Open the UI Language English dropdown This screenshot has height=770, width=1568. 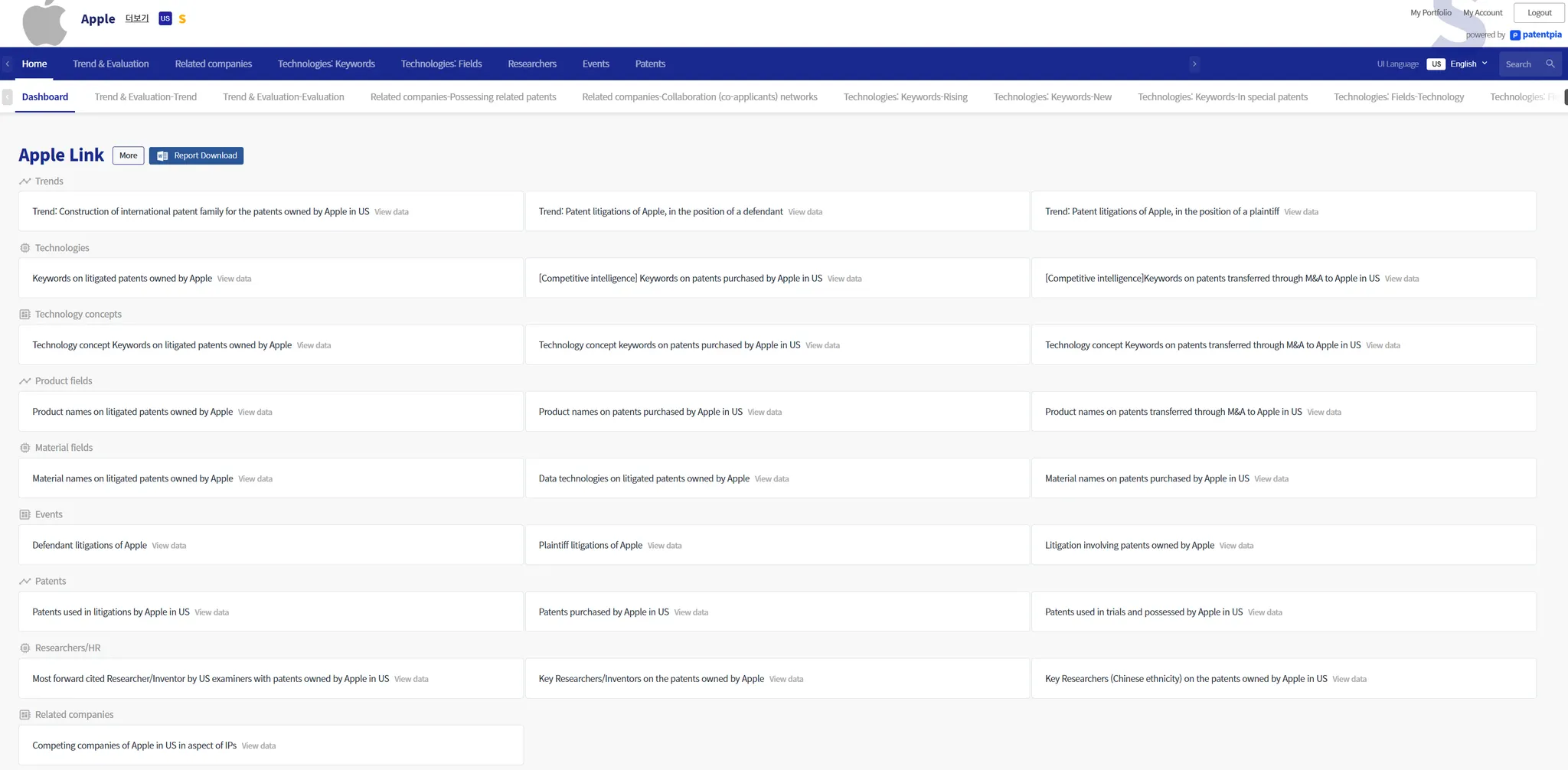[1458, 64]
